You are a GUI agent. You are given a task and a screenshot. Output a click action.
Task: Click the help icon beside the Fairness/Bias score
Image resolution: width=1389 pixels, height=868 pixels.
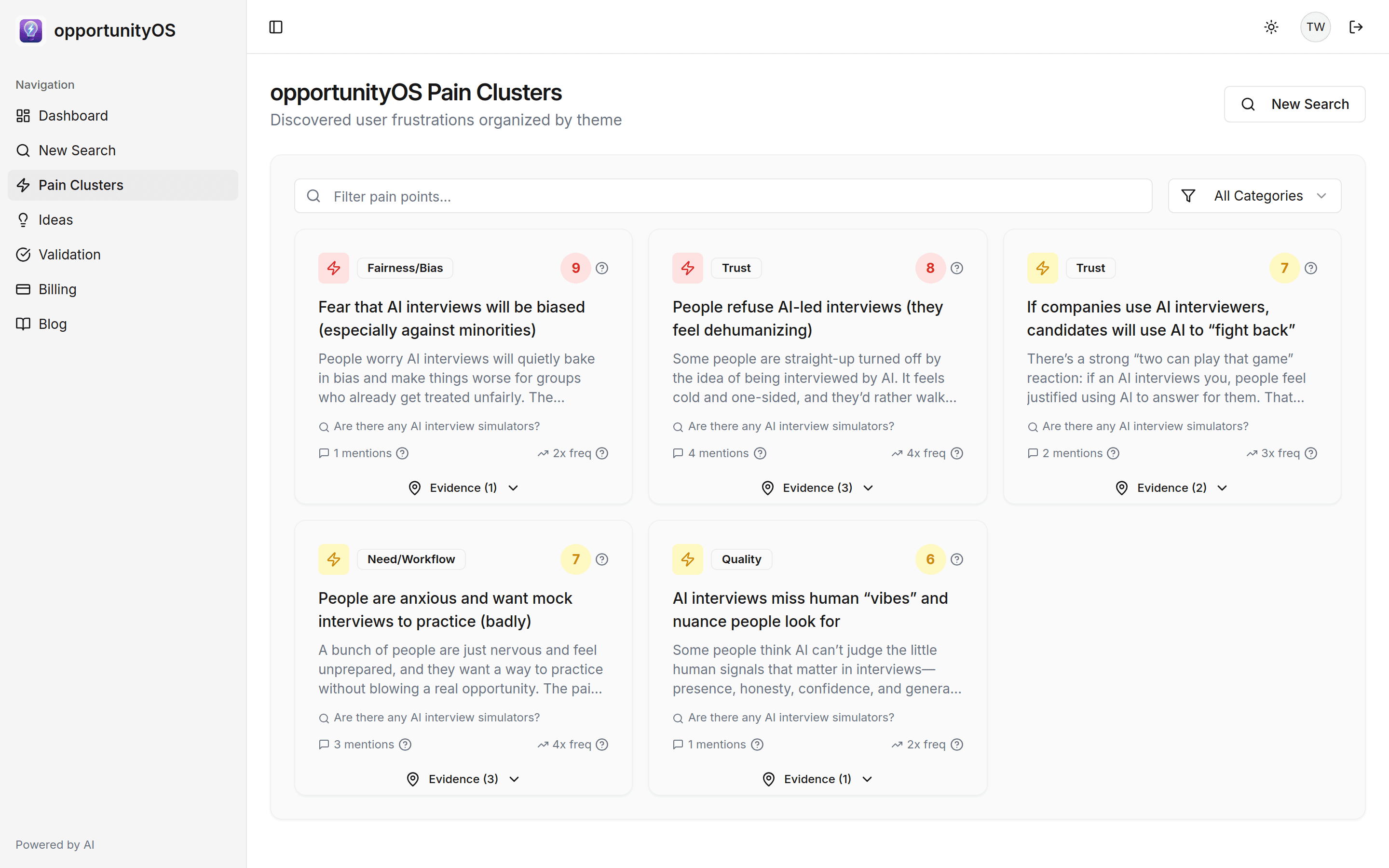(602, 268)
